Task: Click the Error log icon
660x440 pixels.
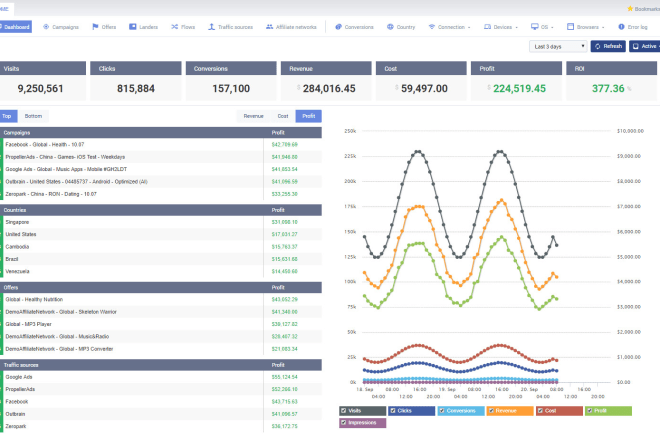Action: pyautogui.click(x=621, y=27)
